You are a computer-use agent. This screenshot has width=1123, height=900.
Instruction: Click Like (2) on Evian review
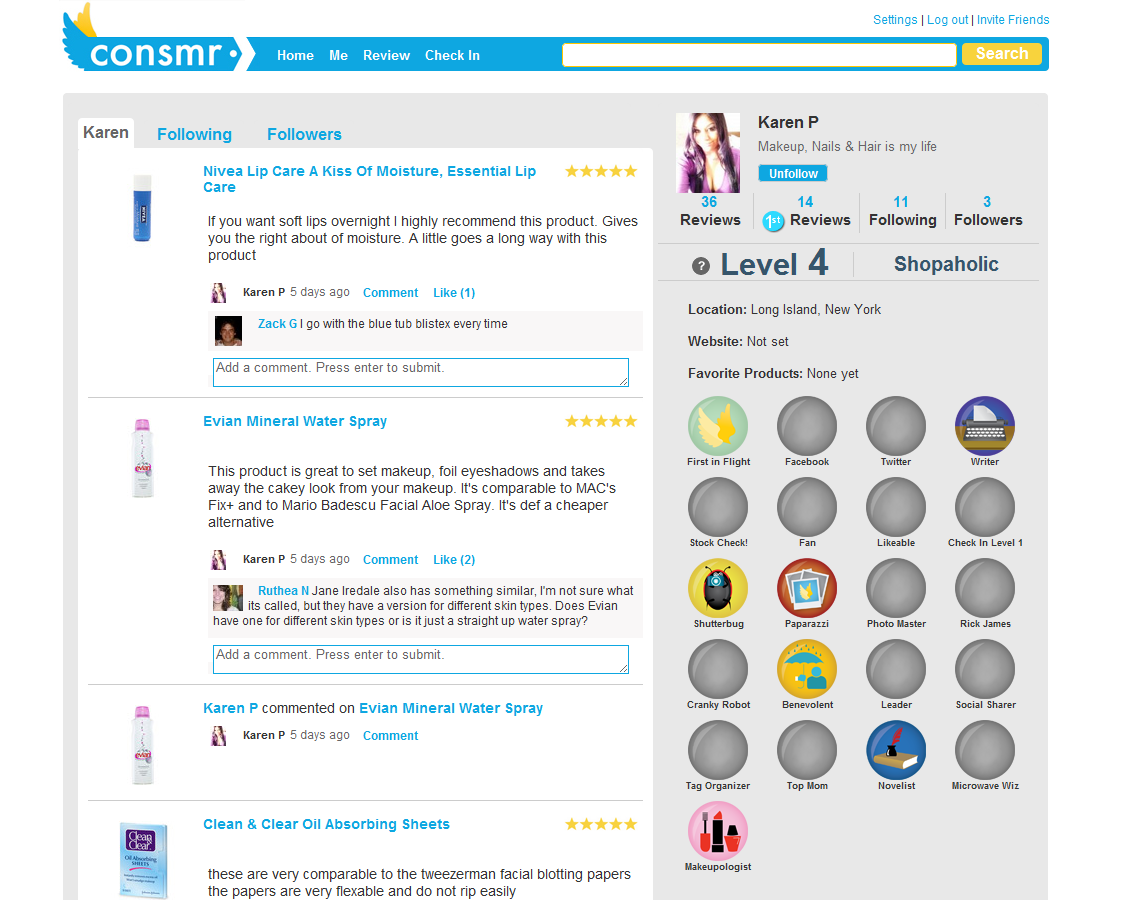pyautogui.click(x=454, y=559)
